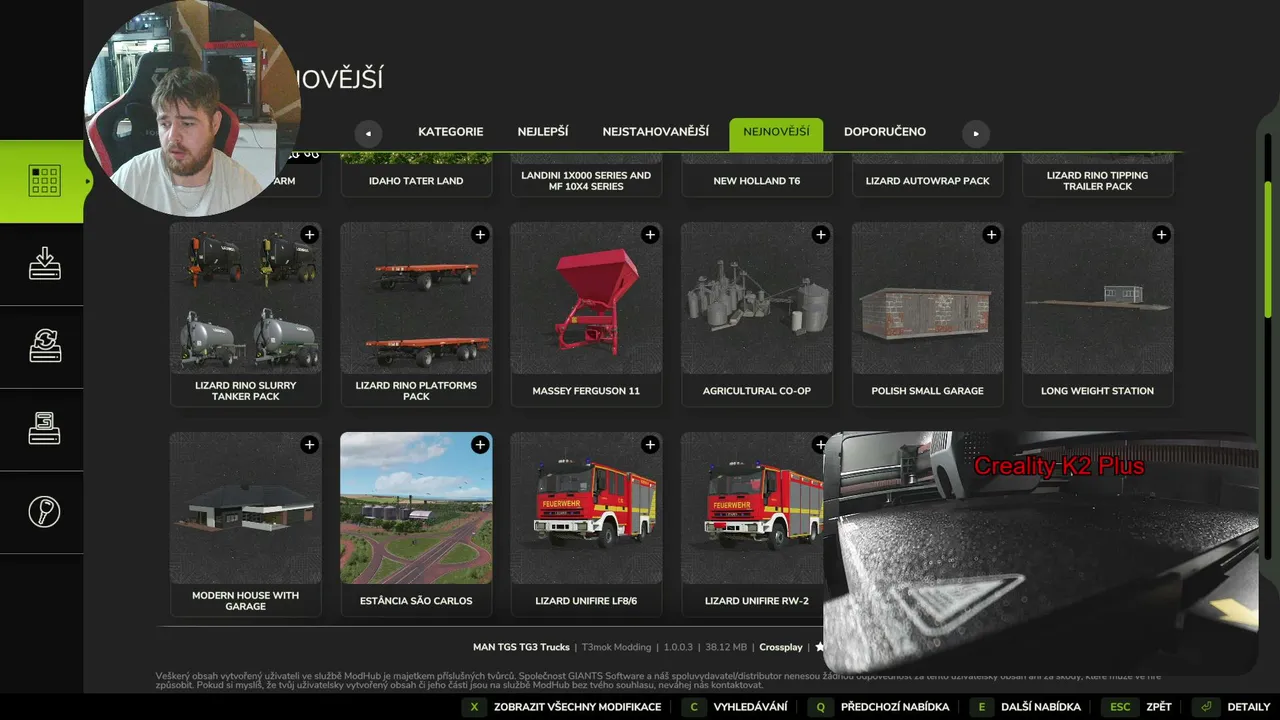Select the Lizard Rino Platforms Pack thumbnail

pyautogui.click(x=416, y=298)
